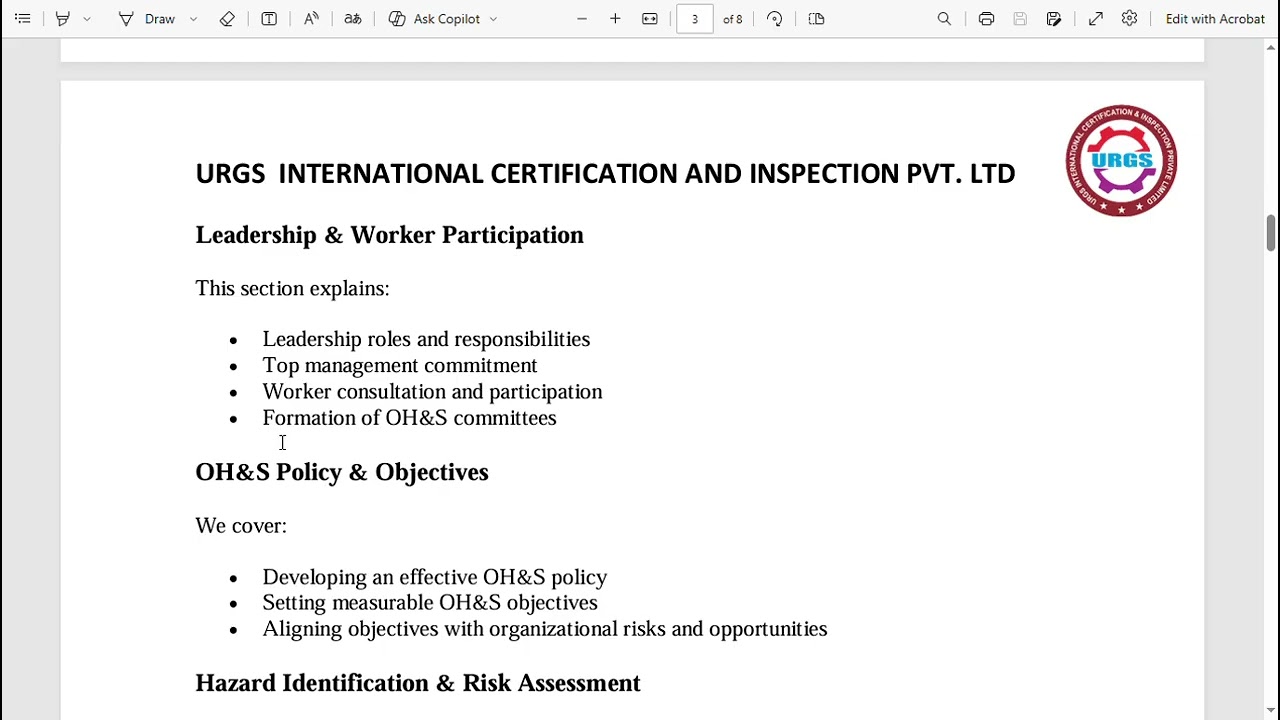Start Read aloud feature

[311, 19]
